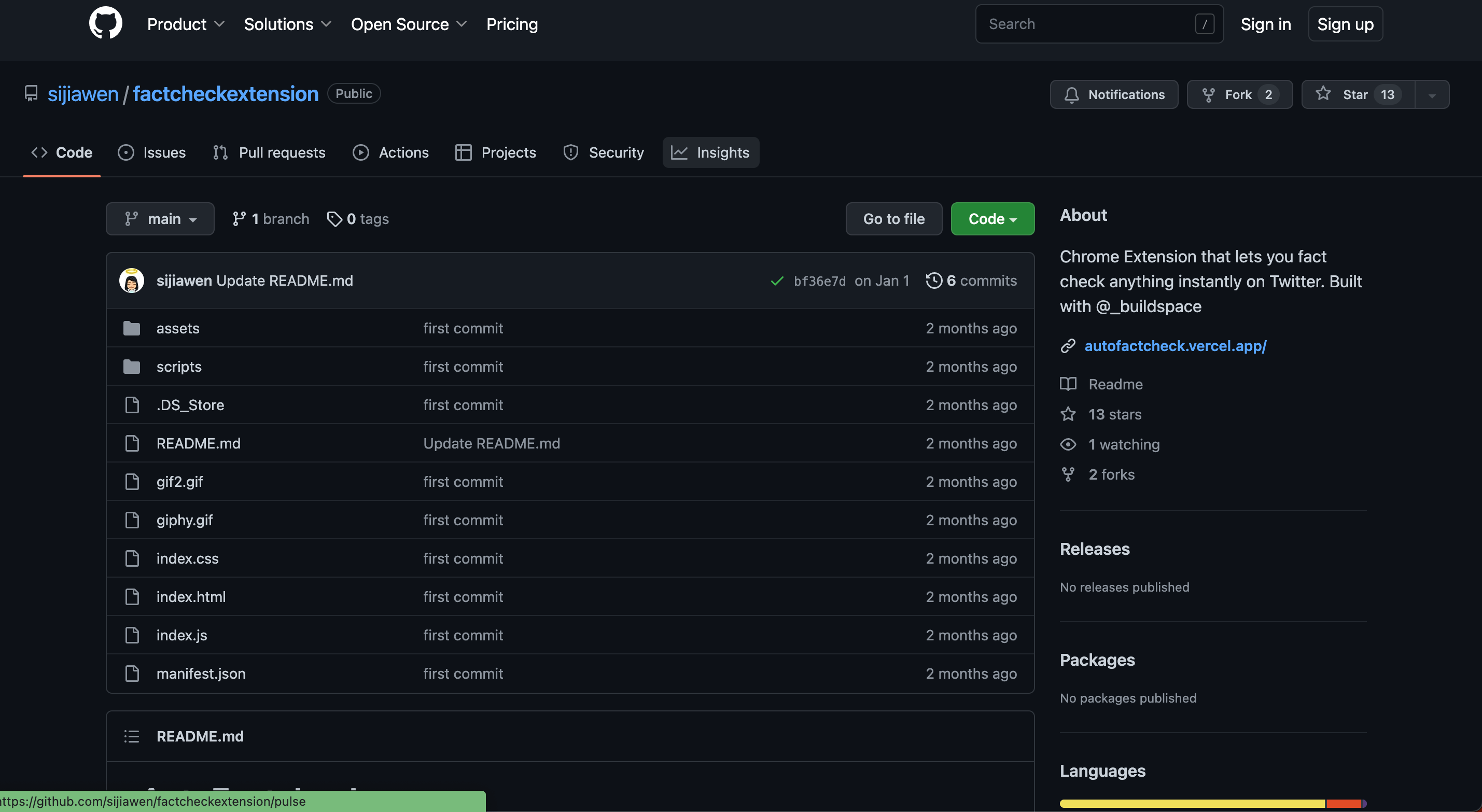Expand the star lists dropdown arrow
The width and height of the screenshot is (1482, 812).
[1432, 95]
